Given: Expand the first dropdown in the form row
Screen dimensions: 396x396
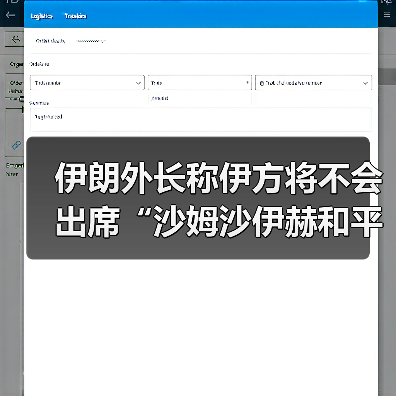Looking at the screenshot, I should [x=87, y=83].
